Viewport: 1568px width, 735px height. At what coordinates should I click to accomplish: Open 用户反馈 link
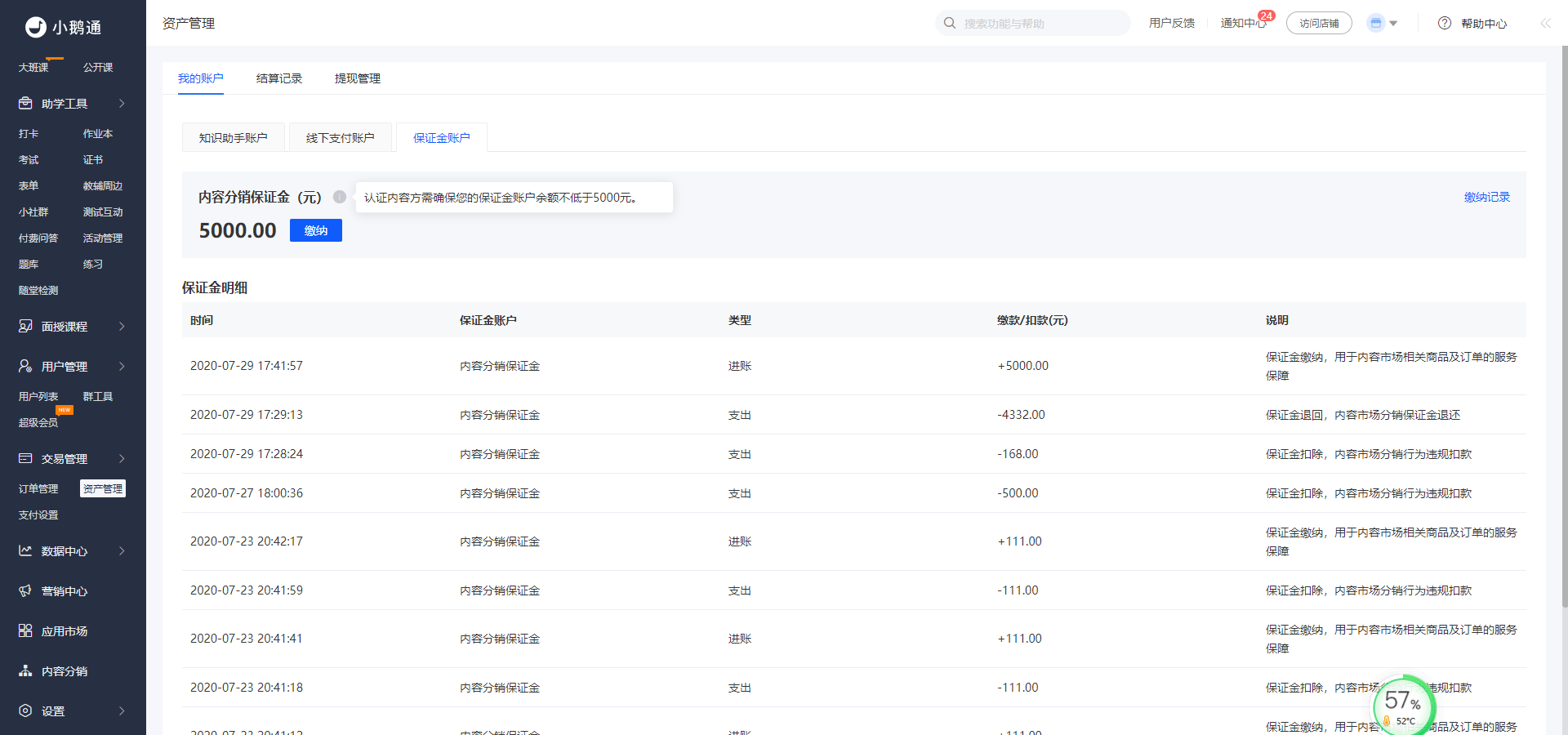tap(1172, 23)
